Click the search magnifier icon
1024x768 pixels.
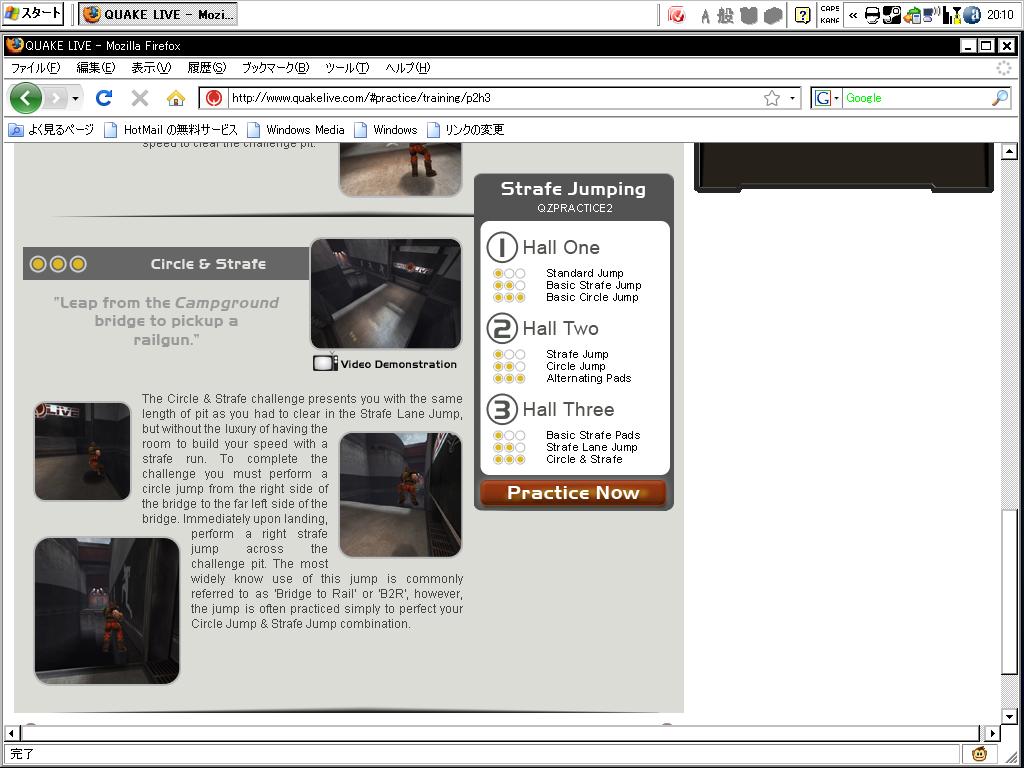(1000, 98)
